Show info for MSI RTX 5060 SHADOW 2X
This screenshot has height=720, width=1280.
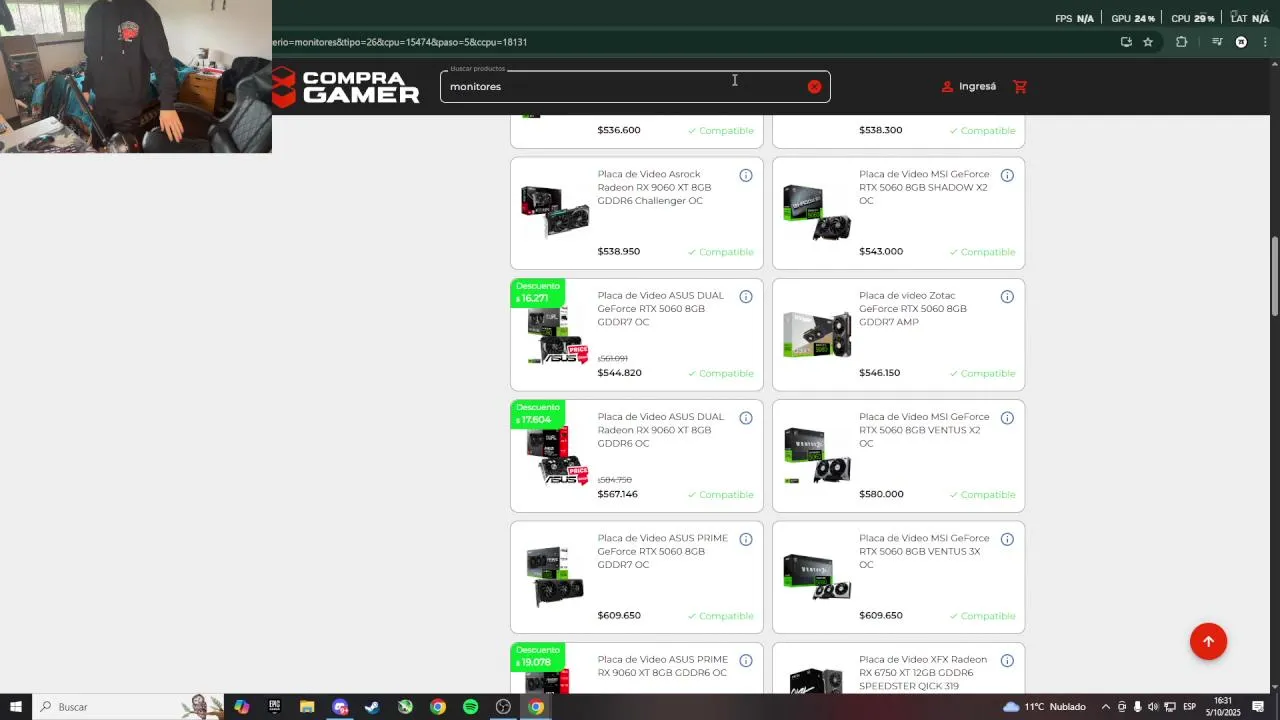[1007, 176]
